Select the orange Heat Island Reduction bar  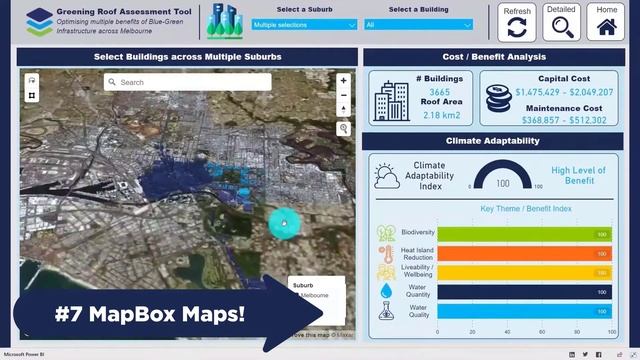(x=524, y=253)
